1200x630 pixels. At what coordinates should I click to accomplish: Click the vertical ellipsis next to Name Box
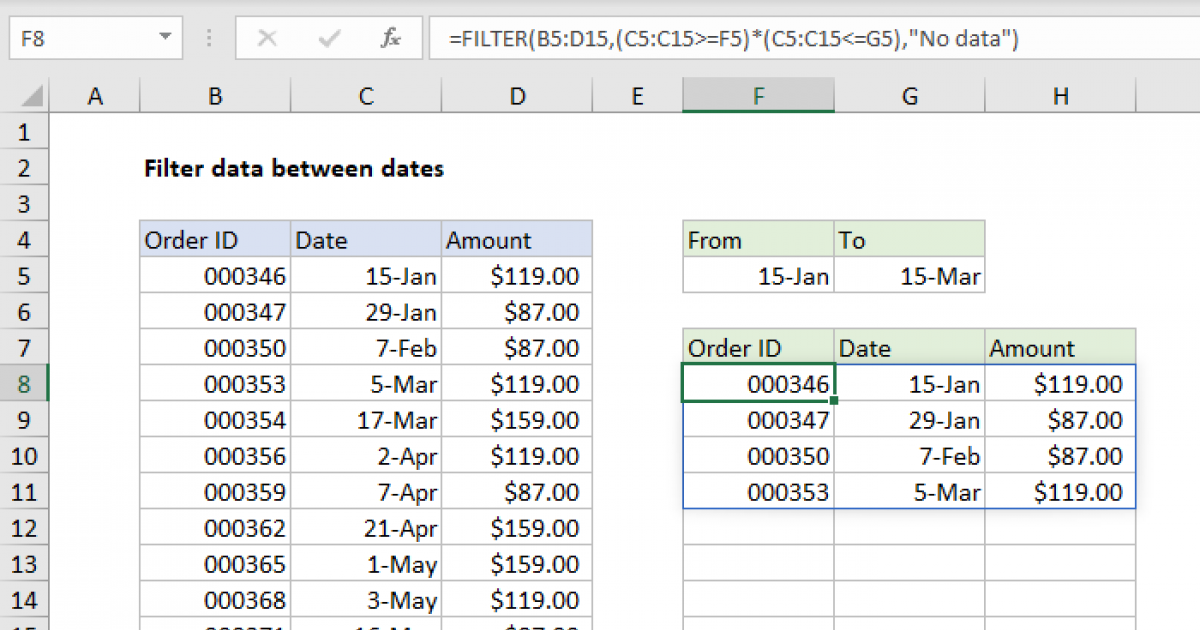[208, 38]
